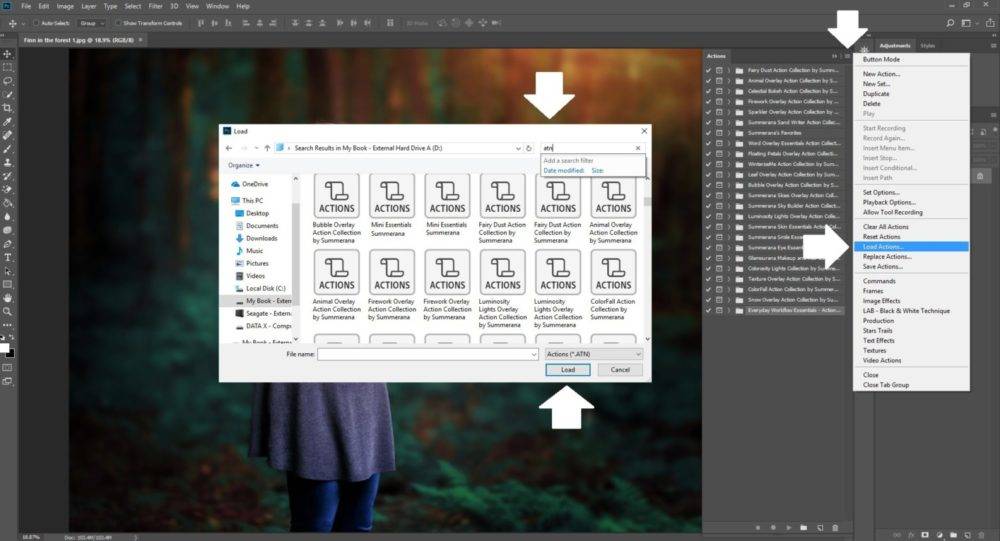Close the Finn in the forest document tab
The width and height of the screenshot is (1000, 541).
(x=141, y=40)
